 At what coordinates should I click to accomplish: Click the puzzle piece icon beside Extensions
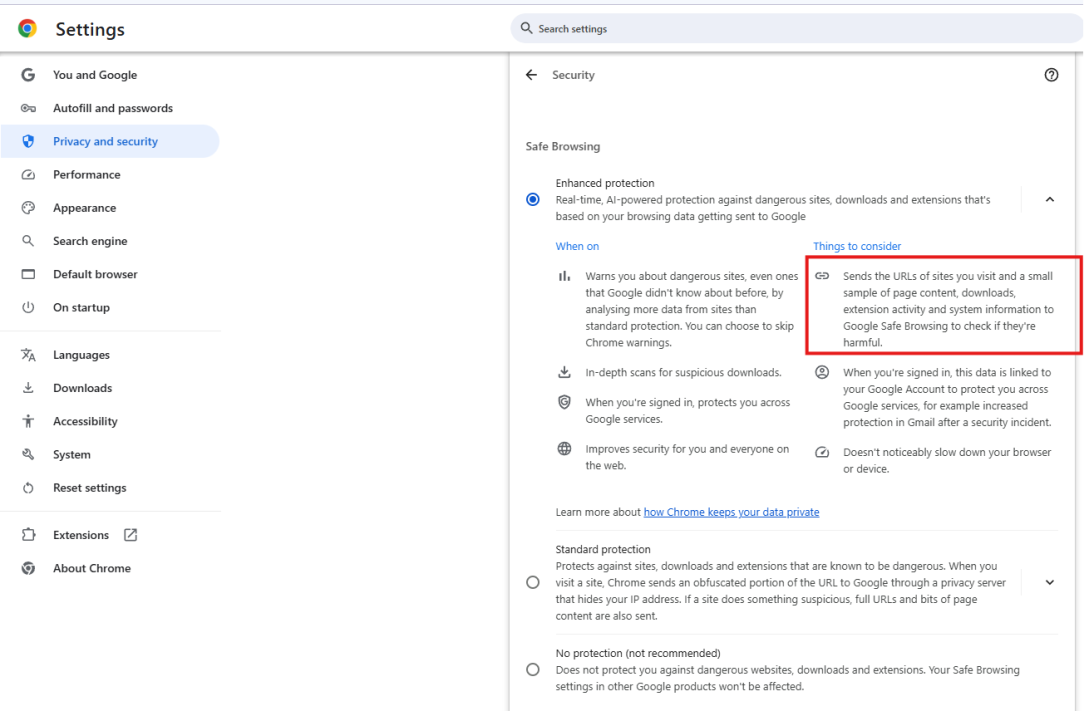[28, 535]
